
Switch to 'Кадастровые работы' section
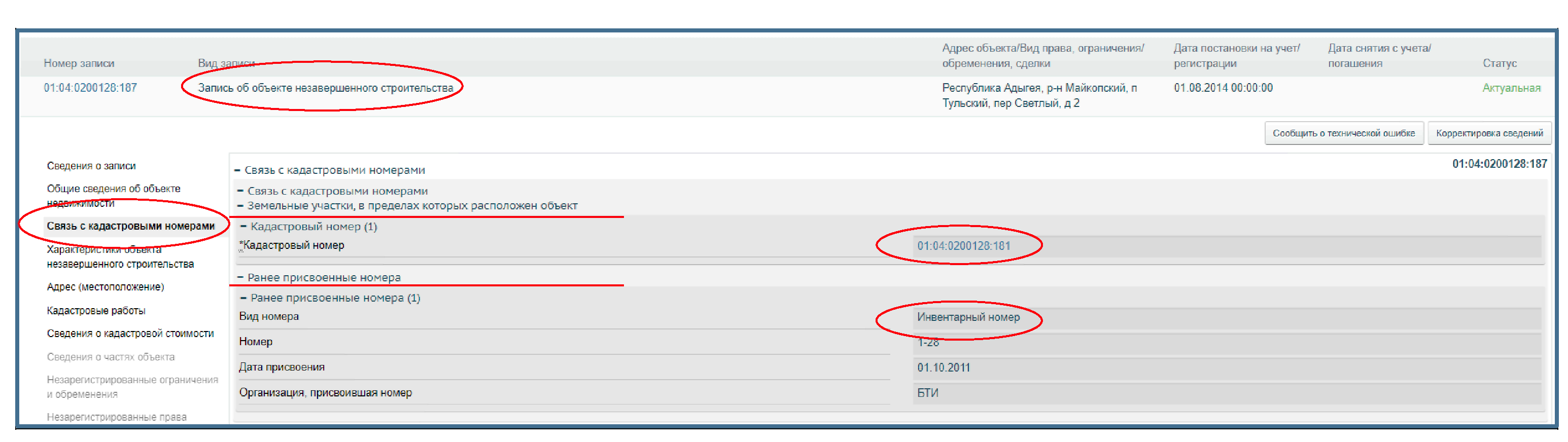[96, 311]
